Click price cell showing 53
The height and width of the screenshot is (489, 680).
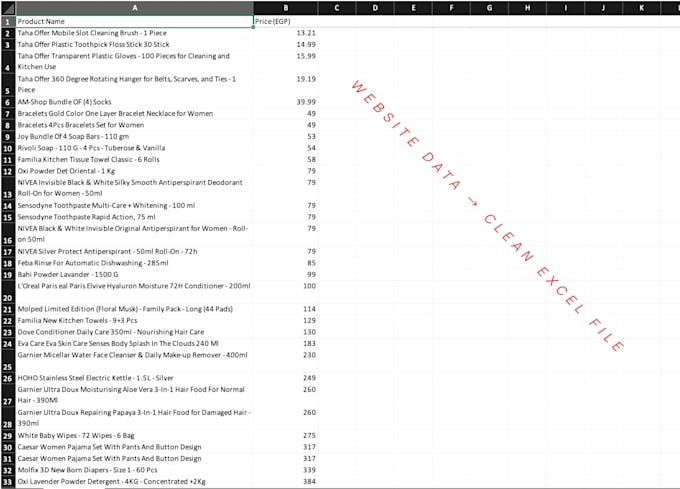point(285,137)
